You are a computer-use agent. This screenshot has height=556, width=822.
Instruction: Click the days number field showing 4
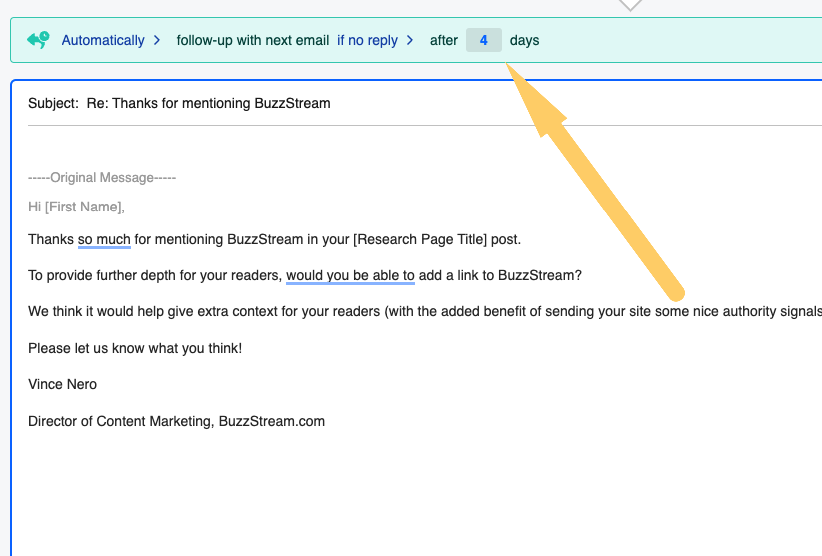click(483, 40)
